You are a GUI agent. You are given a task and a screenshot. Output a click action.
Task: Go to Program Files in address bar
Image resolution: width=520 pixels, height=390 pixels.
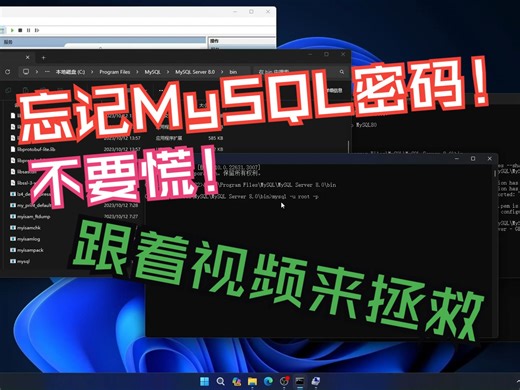[x=115, y=72]
